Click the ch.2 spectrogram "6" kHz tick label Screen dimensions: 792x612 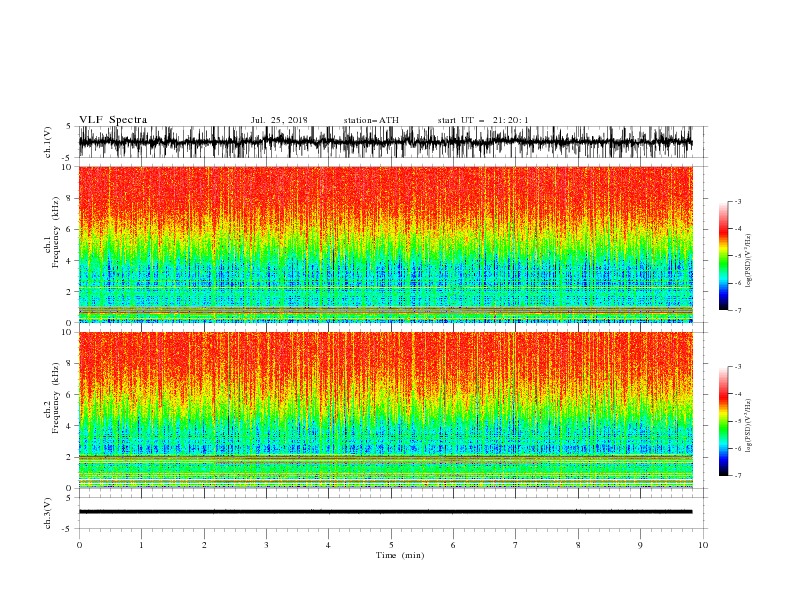click(x=70, y=394)
